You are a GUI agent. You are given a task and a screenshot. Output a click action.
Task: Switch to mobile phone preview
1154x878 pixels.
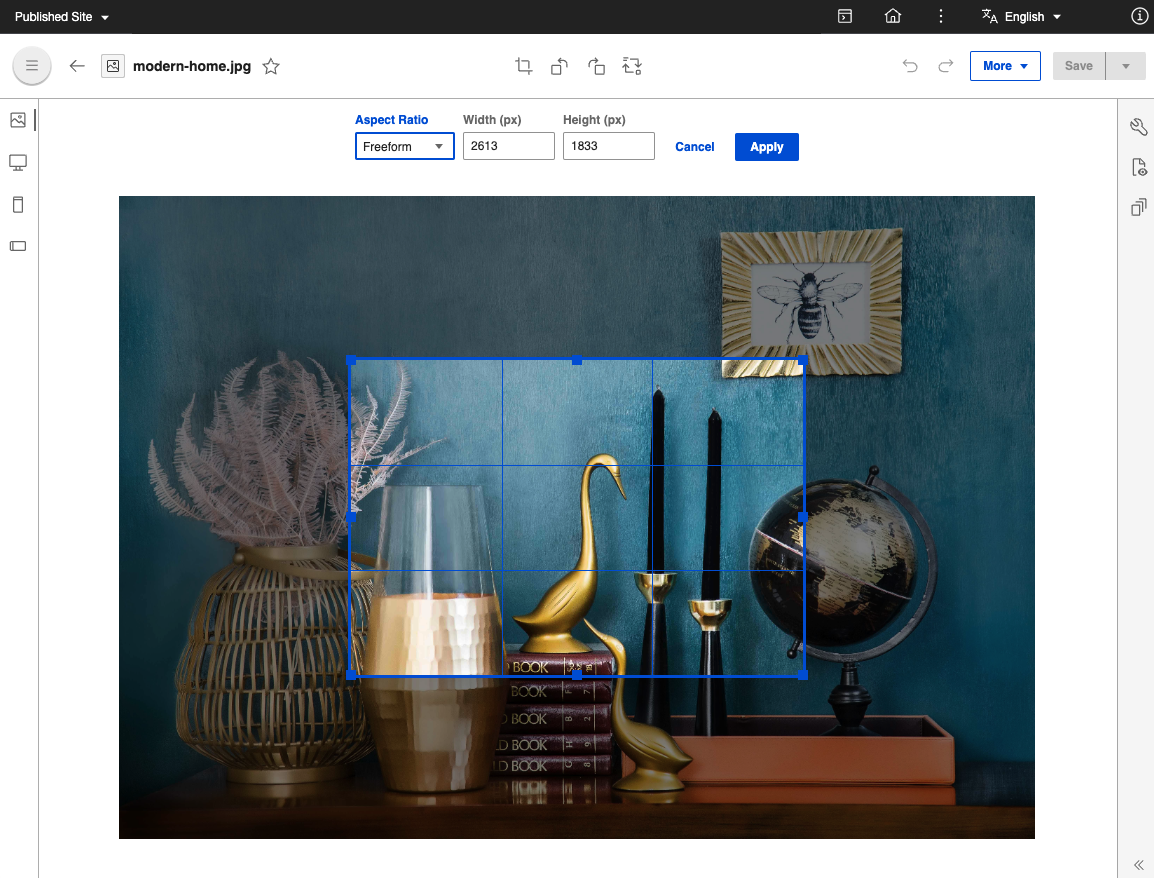17,204
